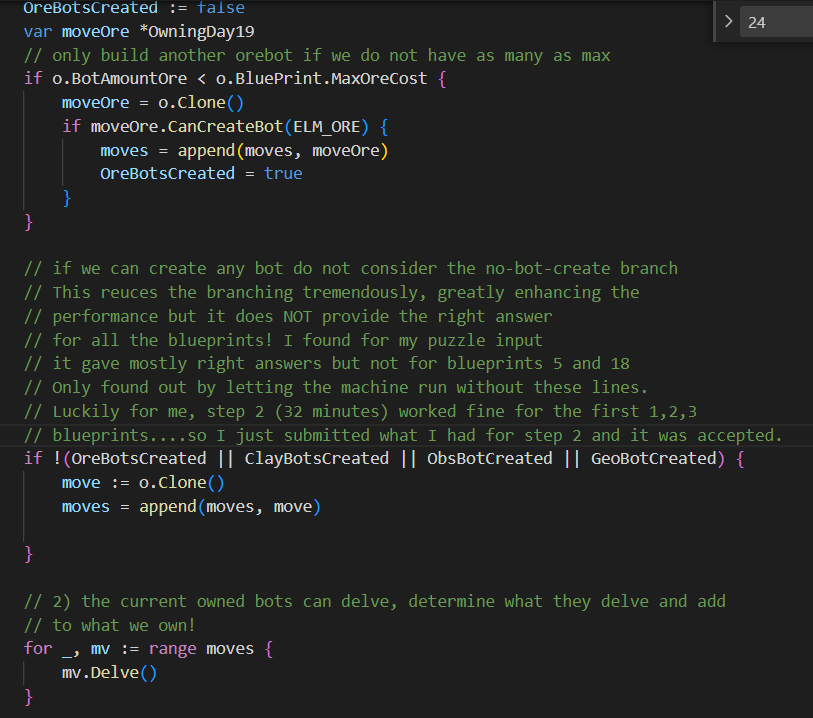The height and width of the screenshot is (718, 813).
Task: Click 'o.BluePrint.MaxOreCost' expression
Action: 321,79
